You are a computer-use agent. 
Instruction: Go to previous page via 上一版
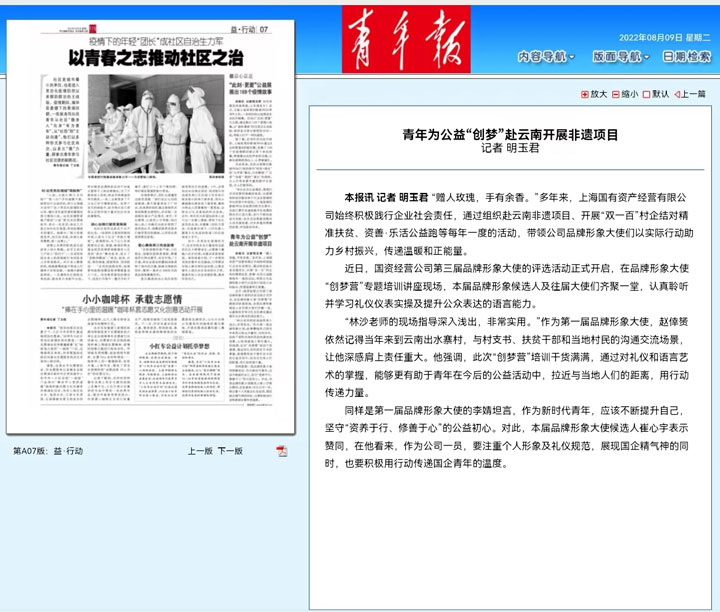tap(200, 451)
